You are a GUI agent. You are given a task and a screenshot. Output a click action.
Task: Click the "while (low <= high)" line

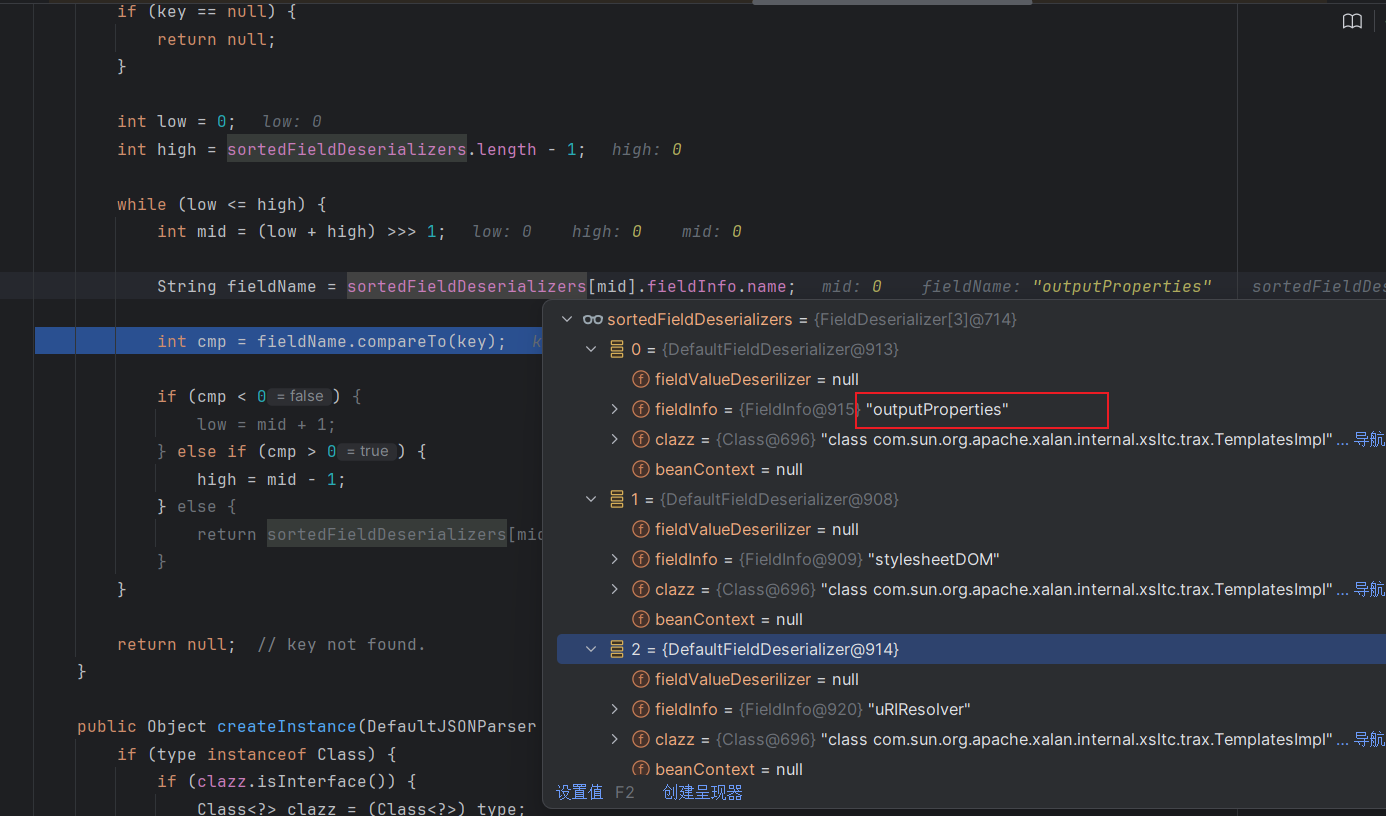(x=222, y=204)
